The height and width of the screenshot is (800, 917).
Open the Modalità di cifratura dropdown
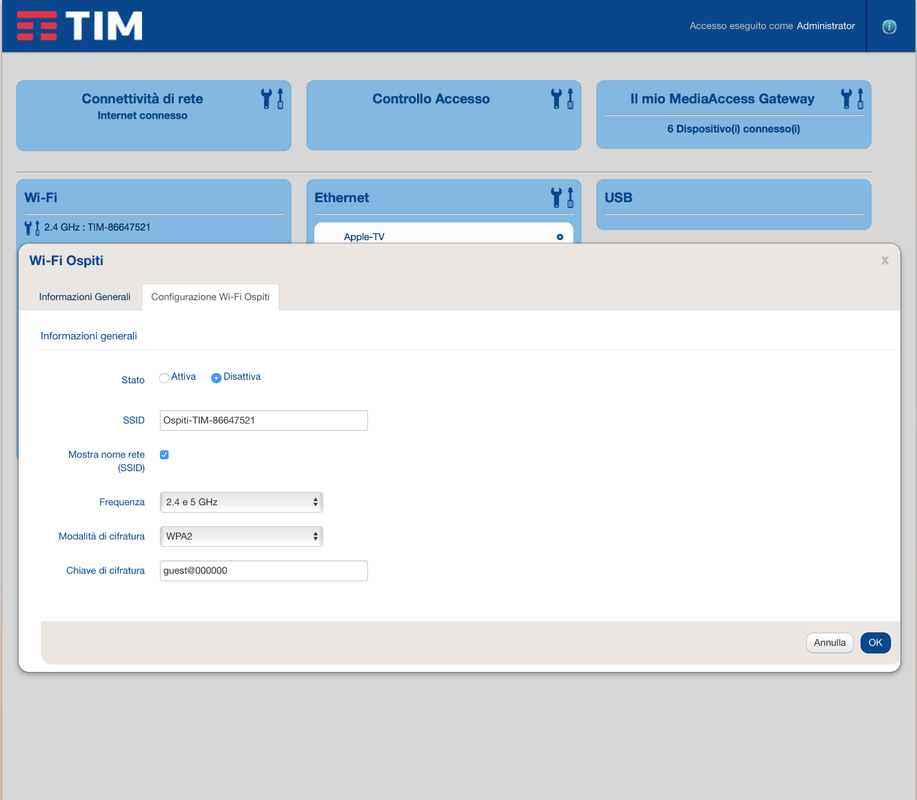coord(241,536)
